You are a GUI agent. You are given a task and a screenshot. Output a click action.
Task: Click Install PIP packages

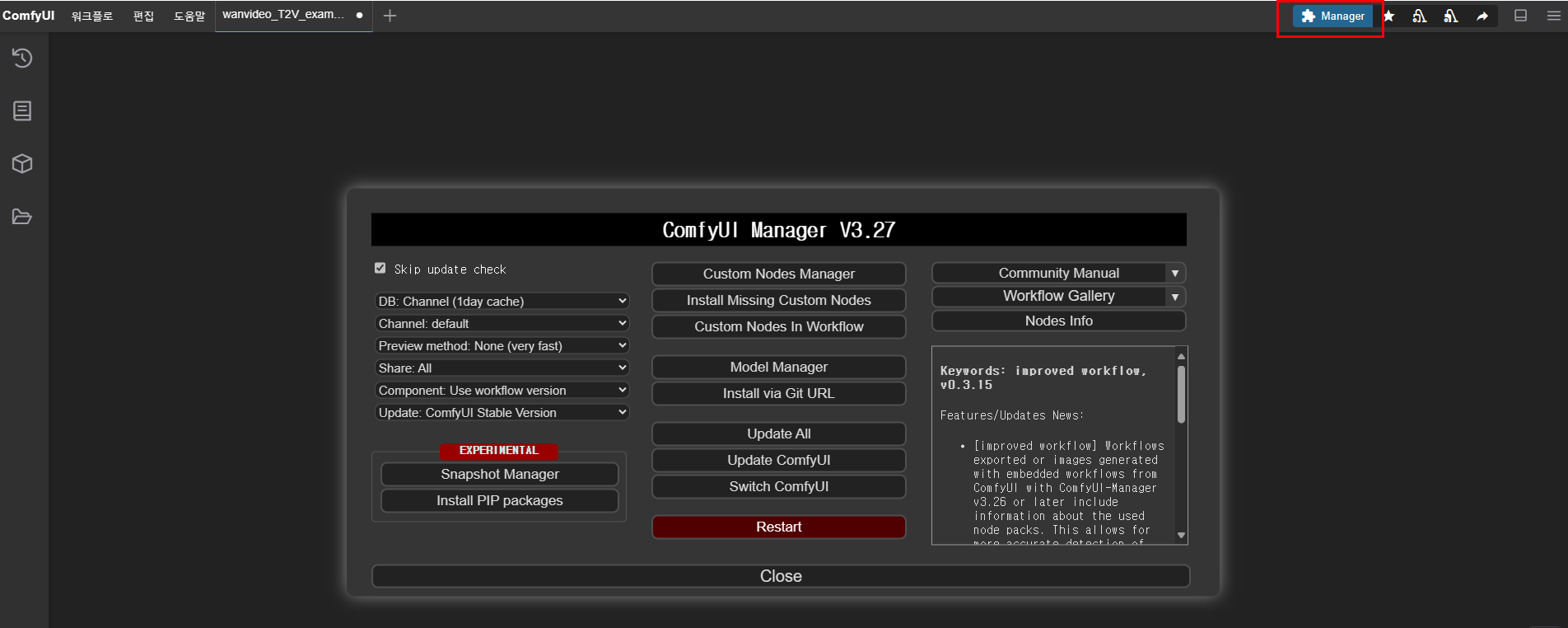pos(500,500)
